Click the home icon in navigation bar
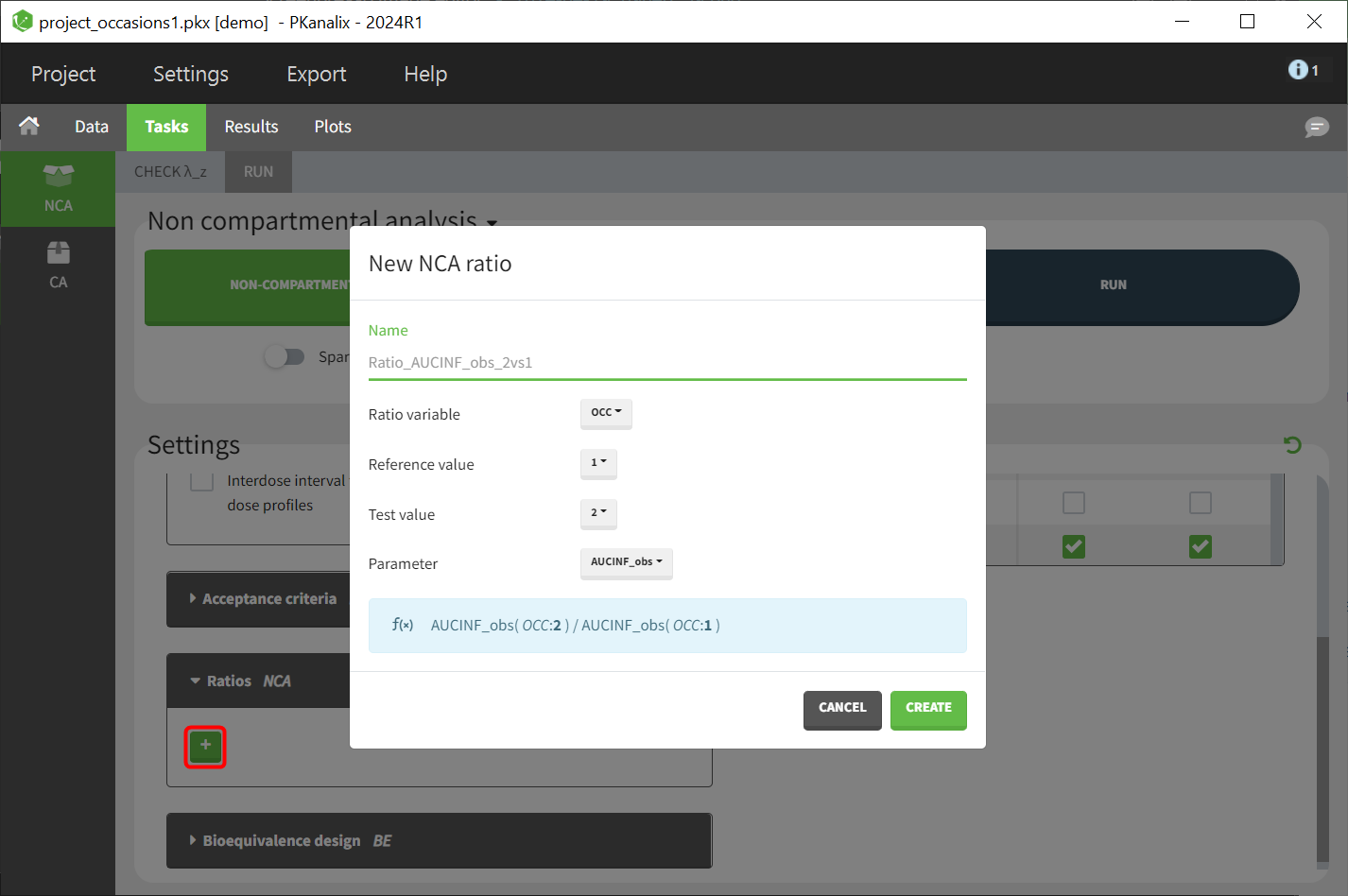The width and height of the screenshot is (1348, 896). click(x=29, y=126)
